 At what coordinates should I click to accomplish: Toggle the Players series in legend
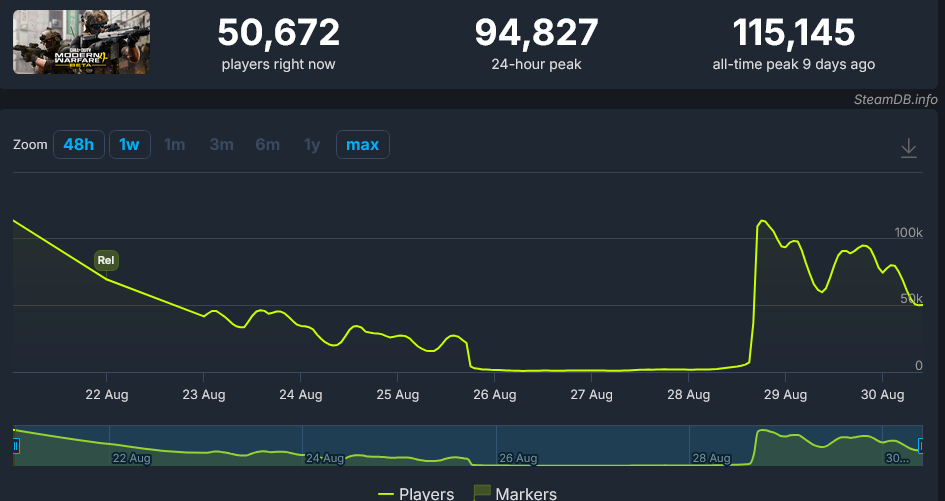click(416, 494)
